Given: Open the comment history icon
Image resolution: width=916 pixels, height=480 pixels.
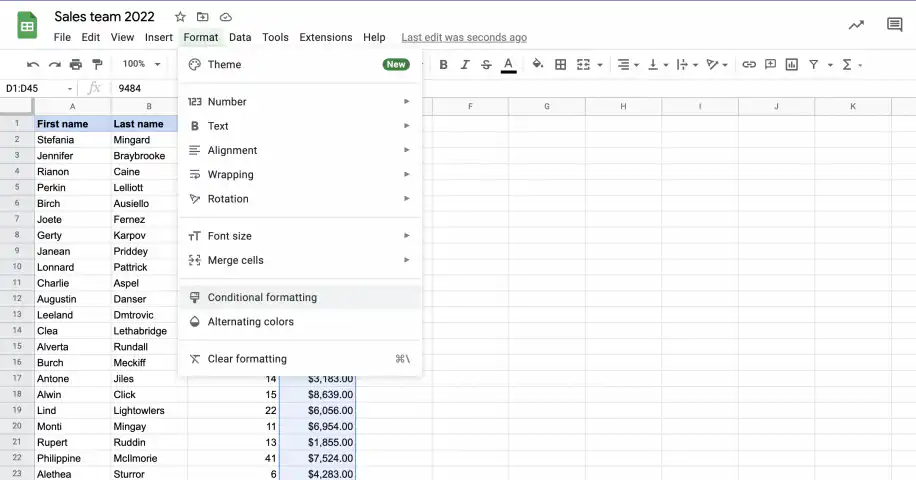Looking at the screenshot, I should point(894,25).
